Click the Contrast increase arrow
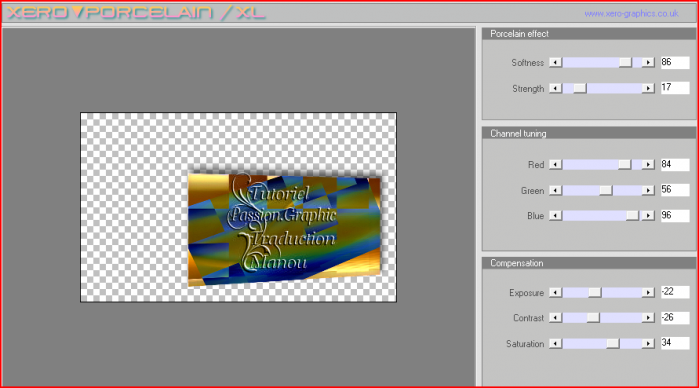This screenshot has width=699, height=388. click(x=648, y=318)
